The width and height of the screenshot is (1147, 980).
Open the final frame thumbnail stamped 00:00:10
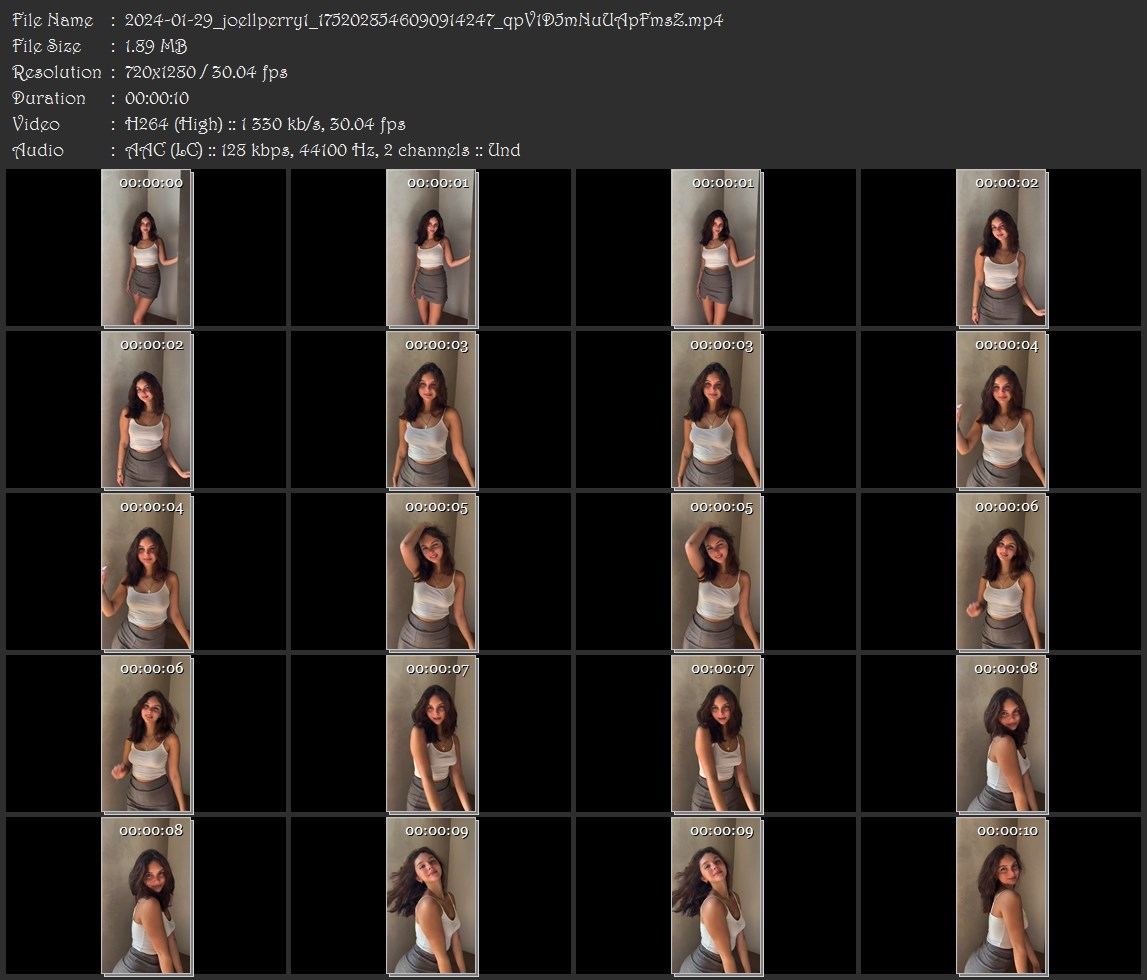[1001, 896]
